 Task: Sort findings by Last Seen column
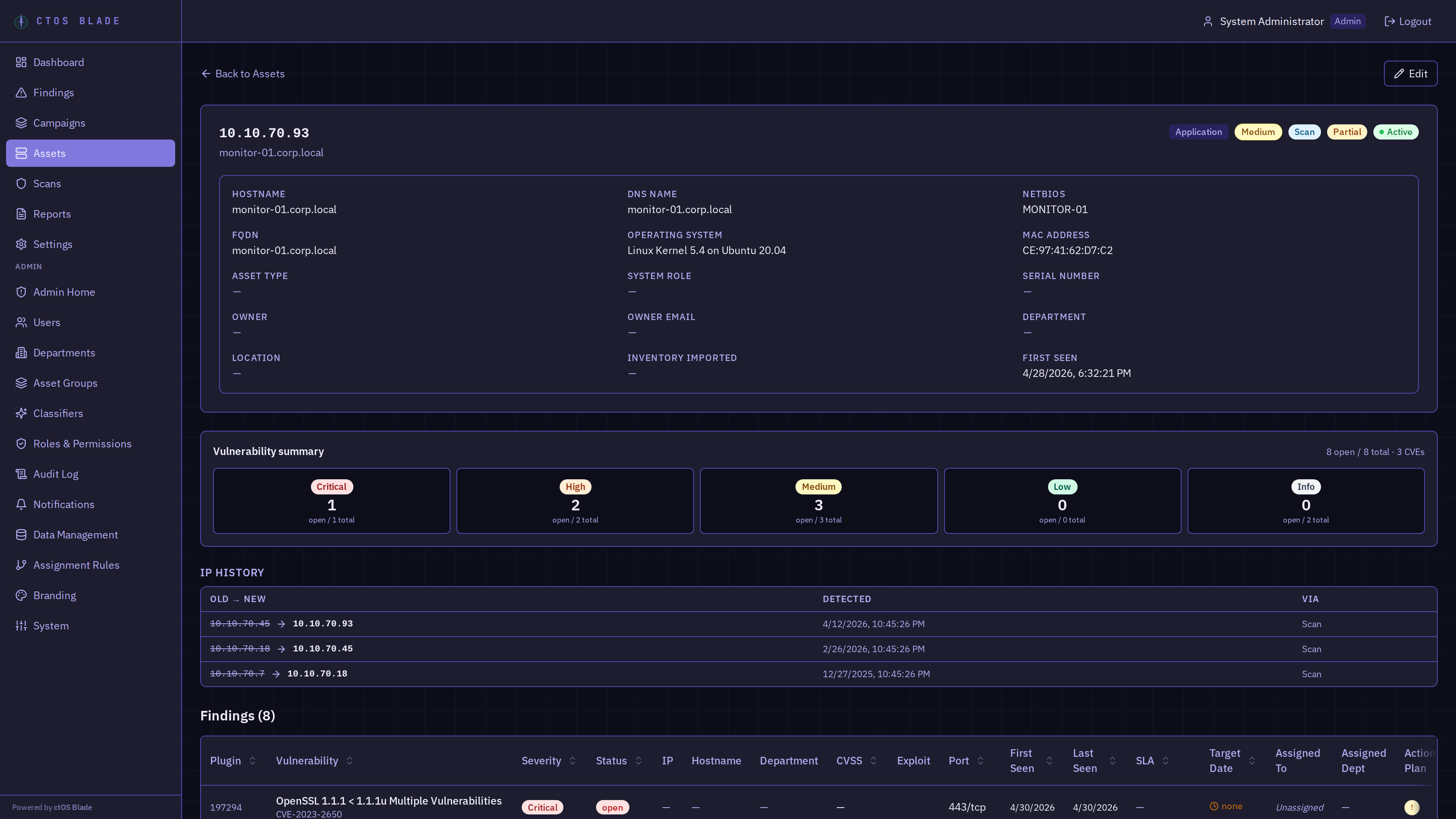1112,761
